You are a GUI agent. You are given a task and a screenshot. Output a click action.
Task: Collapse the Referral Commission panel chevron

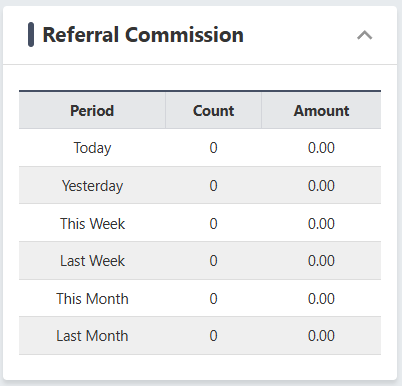click(364, 35)
